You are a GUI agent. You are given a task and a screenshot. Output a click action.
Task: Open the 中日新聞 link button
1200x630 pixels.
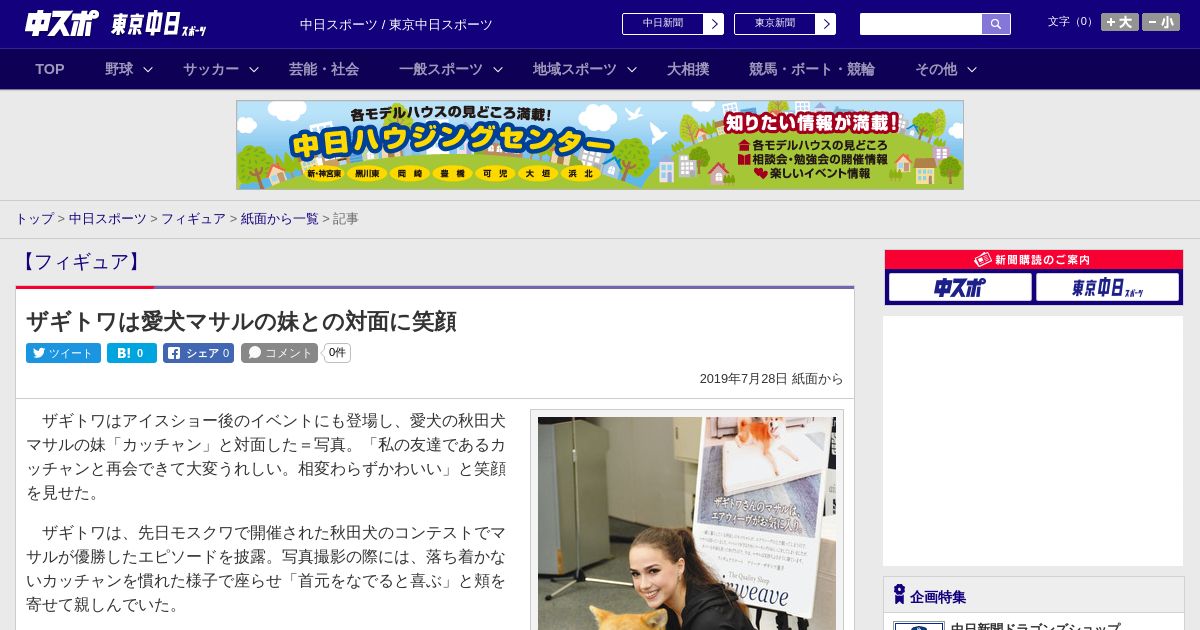point(672,24)
